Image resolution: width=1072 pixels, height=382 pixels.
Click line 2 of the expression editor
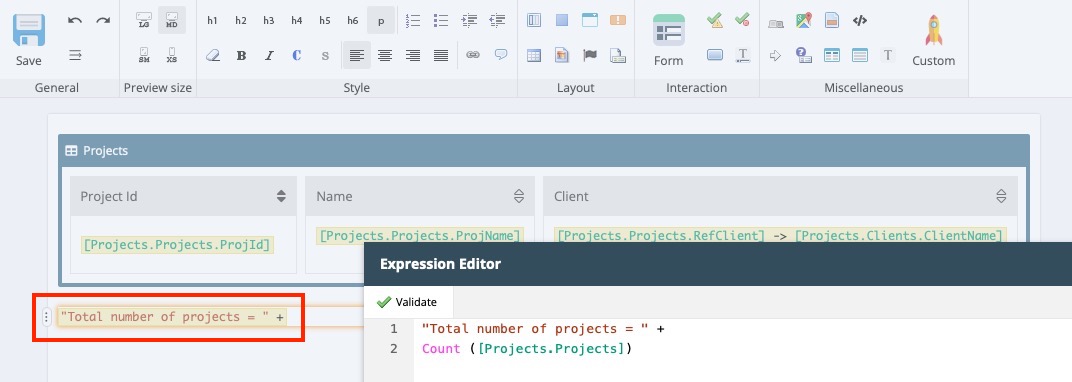(x=527, y=349)
